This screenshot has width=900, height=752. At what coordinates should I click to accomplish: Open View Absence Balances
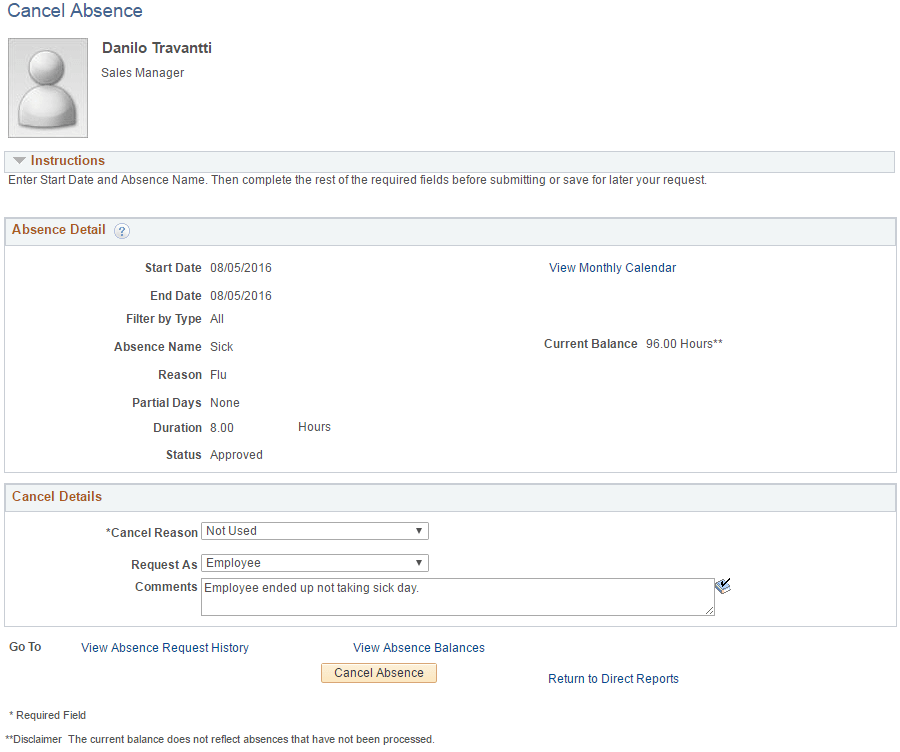pyautogui.click(x=418, y=647)
